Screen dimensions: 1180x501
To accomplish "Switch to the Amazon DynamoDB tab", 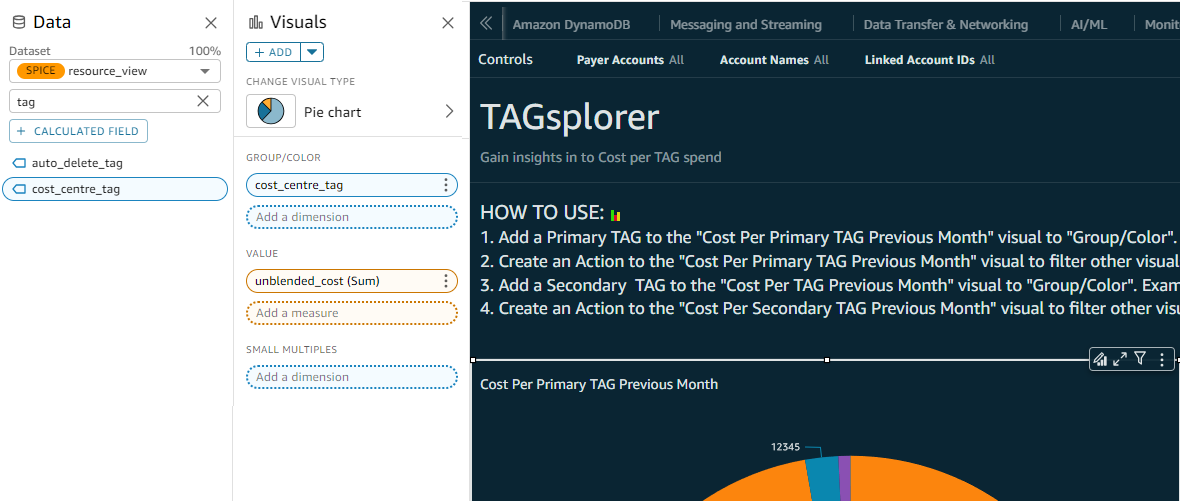I will (570, 24).
